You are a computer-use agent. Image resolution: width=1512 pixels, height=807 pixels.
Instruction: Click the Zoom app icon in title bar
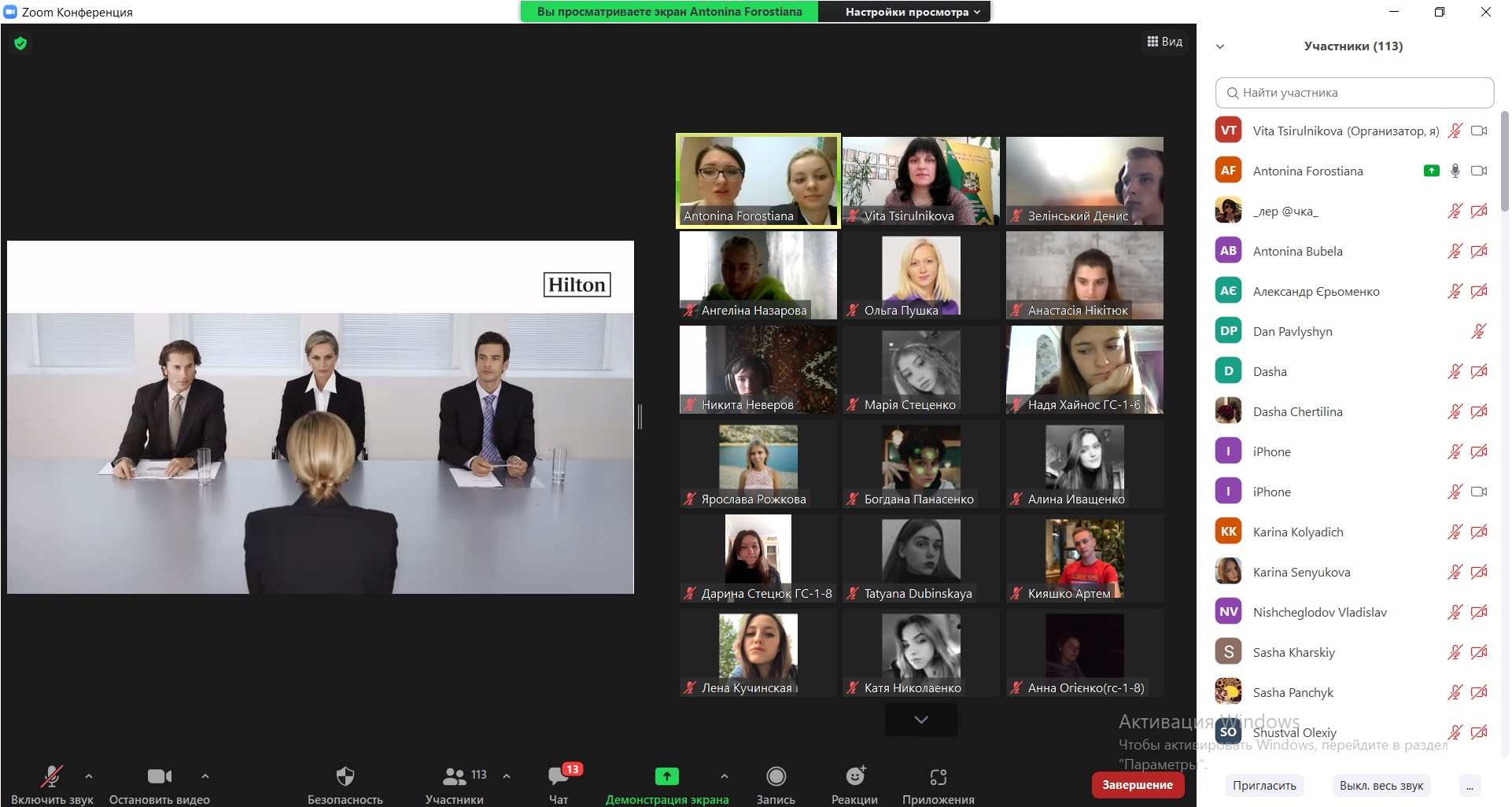[10, 12]
